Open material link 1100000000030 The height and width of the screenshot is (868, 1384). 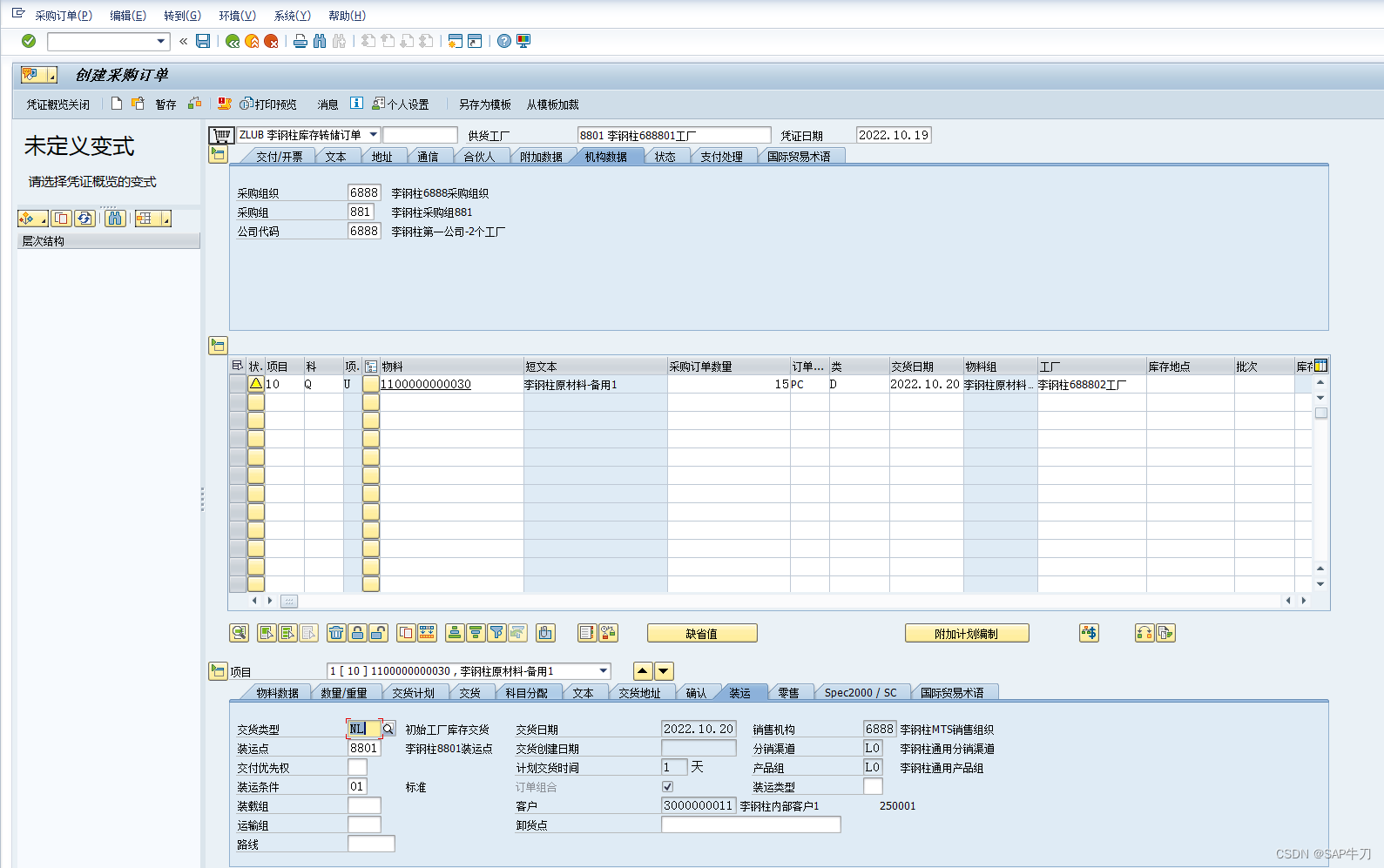[x=426, y=384]
